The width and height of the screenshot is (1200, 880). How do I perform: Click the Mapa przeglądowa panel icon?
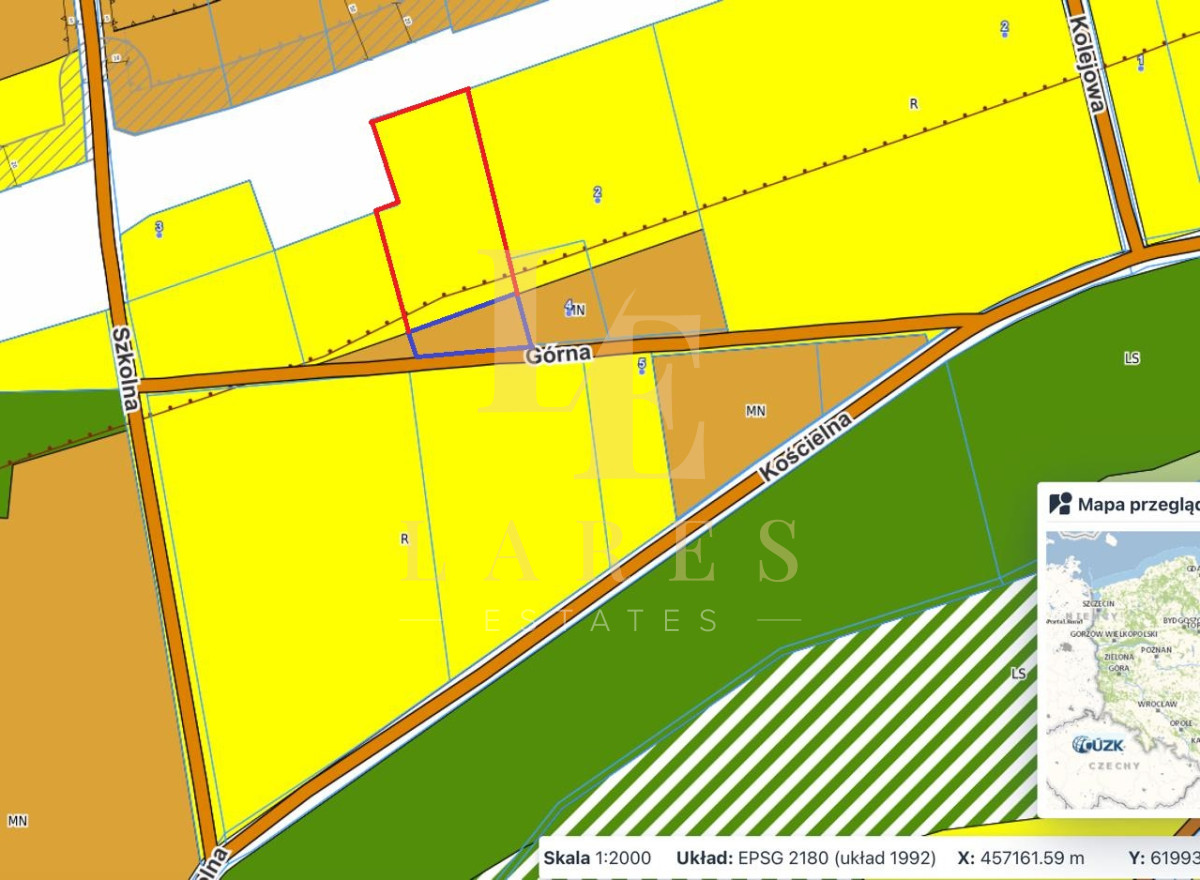pyautogui.click(x=1060, y=503)
